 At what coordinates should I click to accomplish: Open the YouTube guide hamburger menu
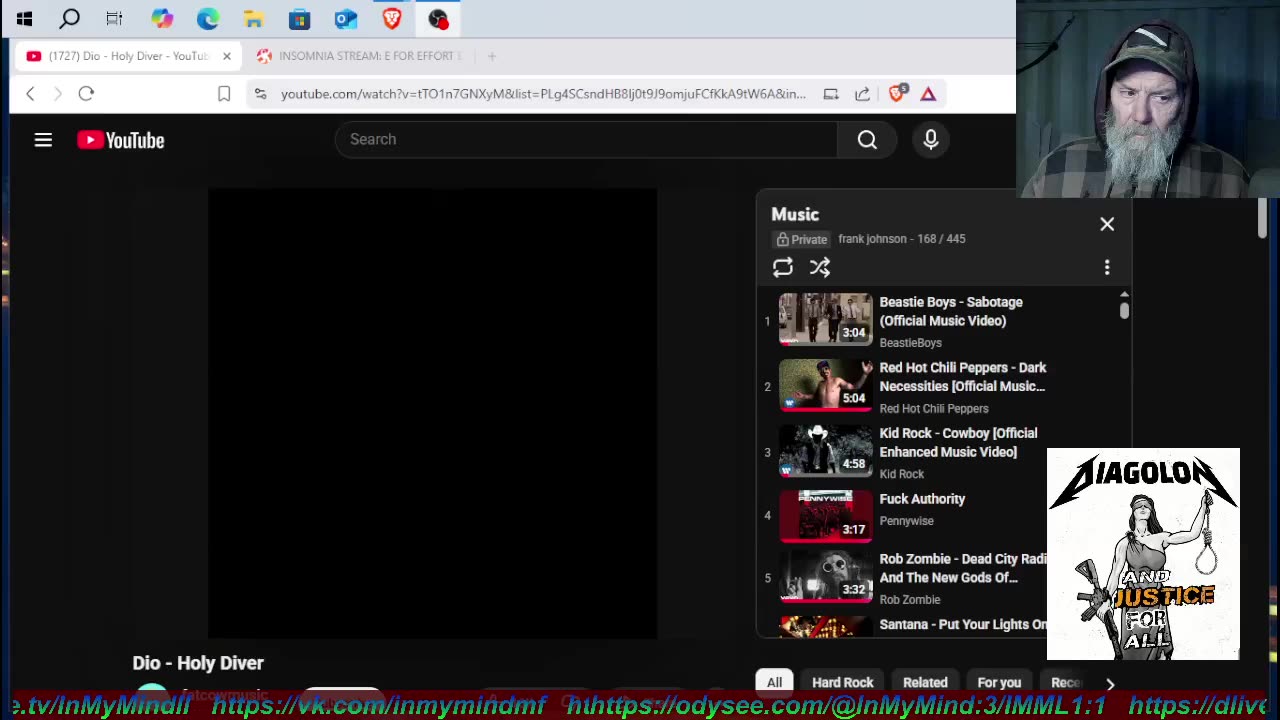coord(43,140)
